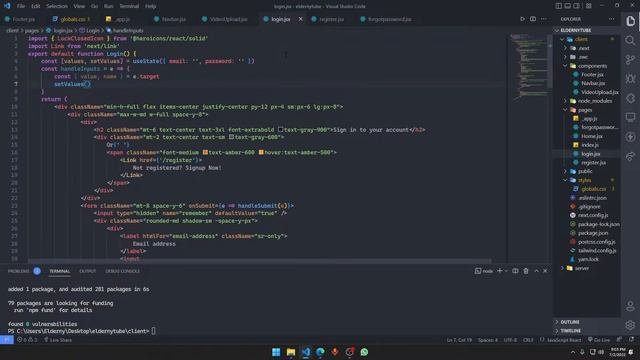Show errors and warnings count in status bar
The image size is (640, 360).
click(x=27, y=340)
